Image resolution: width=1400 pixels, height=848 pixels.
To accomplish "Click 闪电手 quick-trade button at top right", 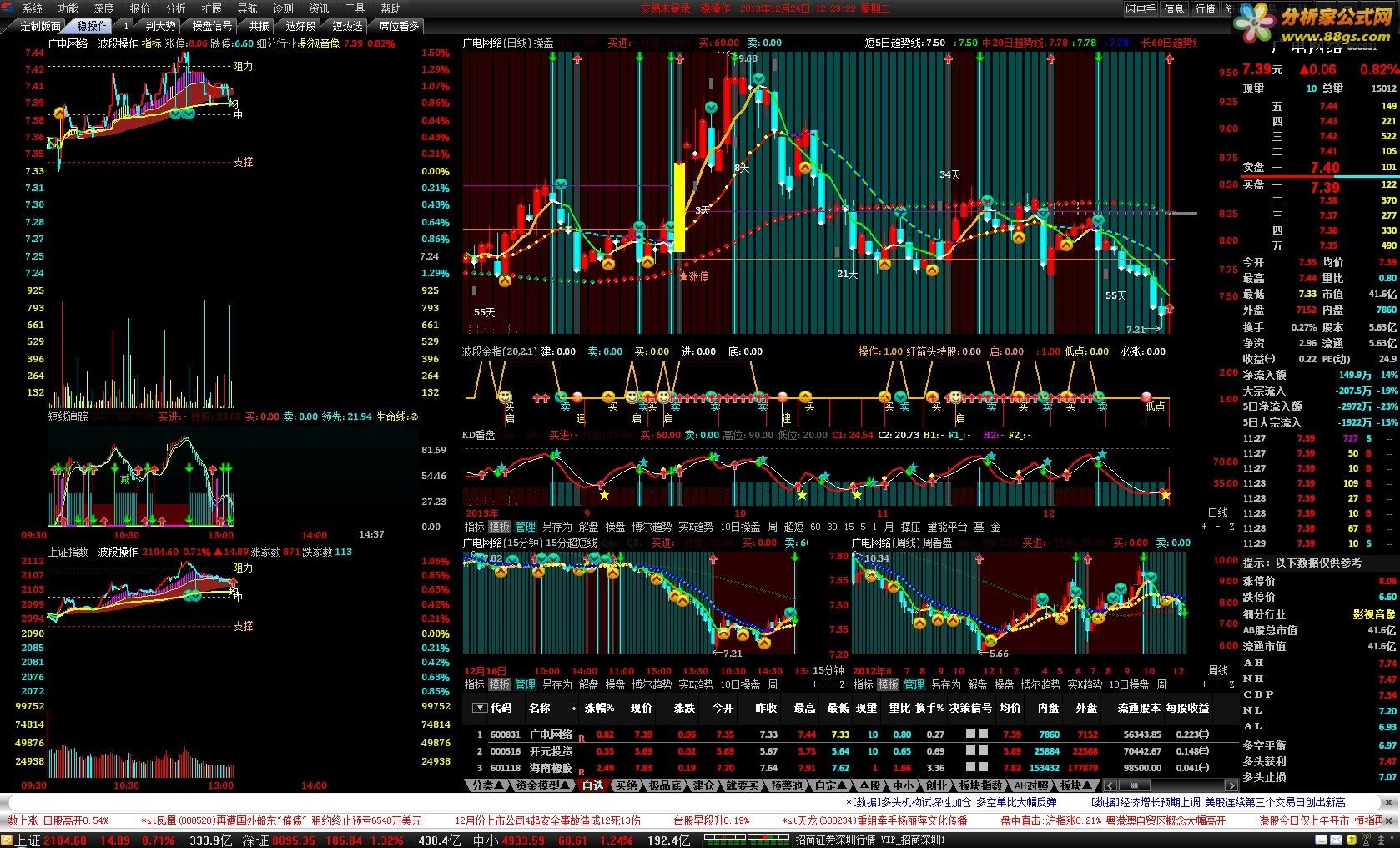I will pyautogui.click(x=1140, y=8).
